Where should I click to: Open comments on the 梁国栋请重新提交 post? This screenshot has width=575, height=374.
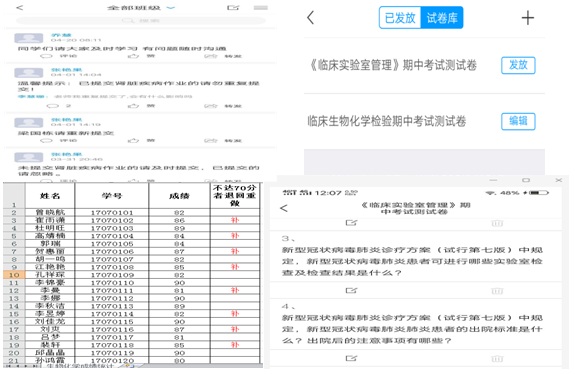click(x=59, y=140)
